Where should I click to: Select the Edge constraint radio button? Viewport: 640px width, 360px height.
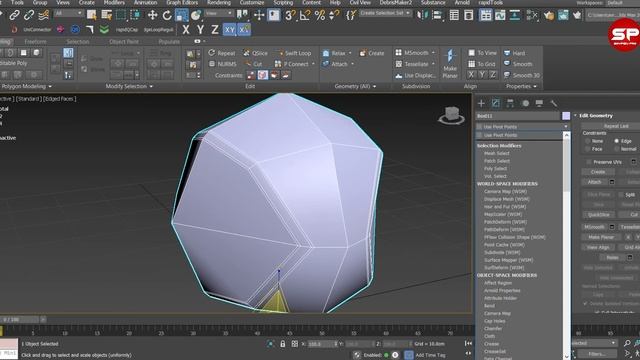tap(616, 141)
